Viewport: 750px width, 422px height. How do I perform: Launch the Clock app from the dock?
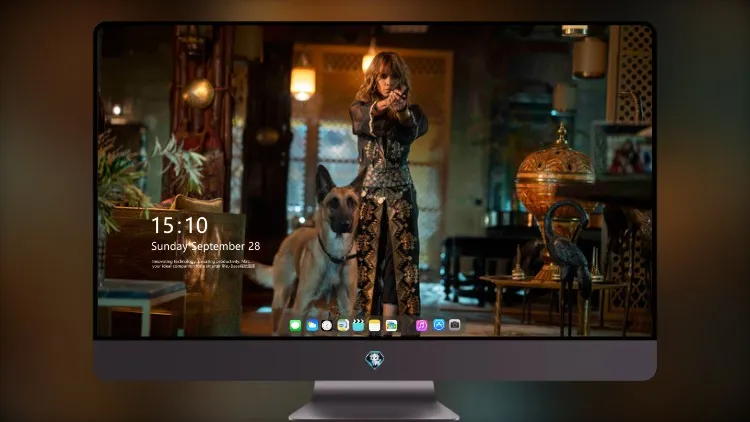pos(327,326)
